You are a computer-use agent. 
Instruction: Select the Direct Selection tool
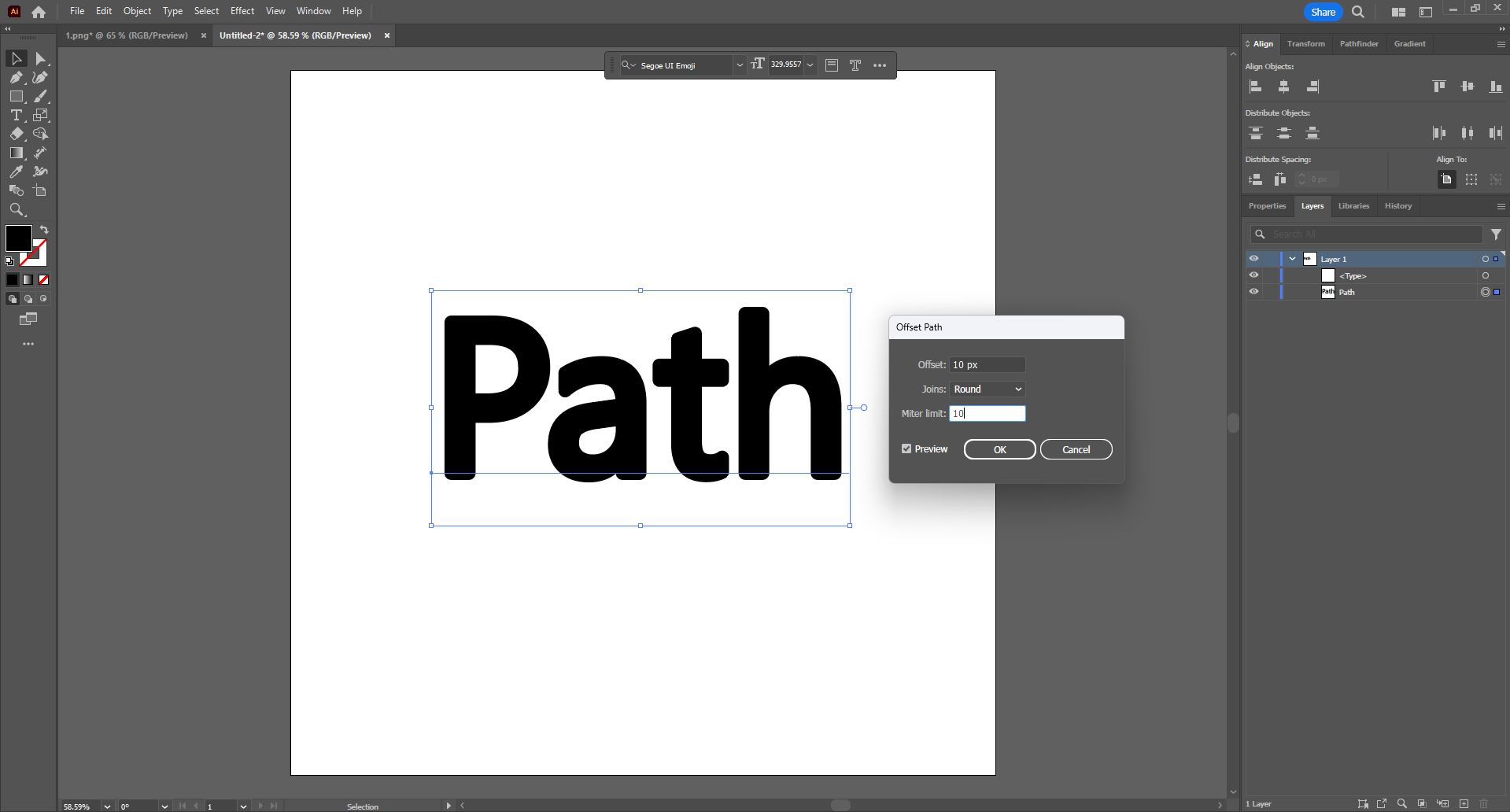click(40, 58)
